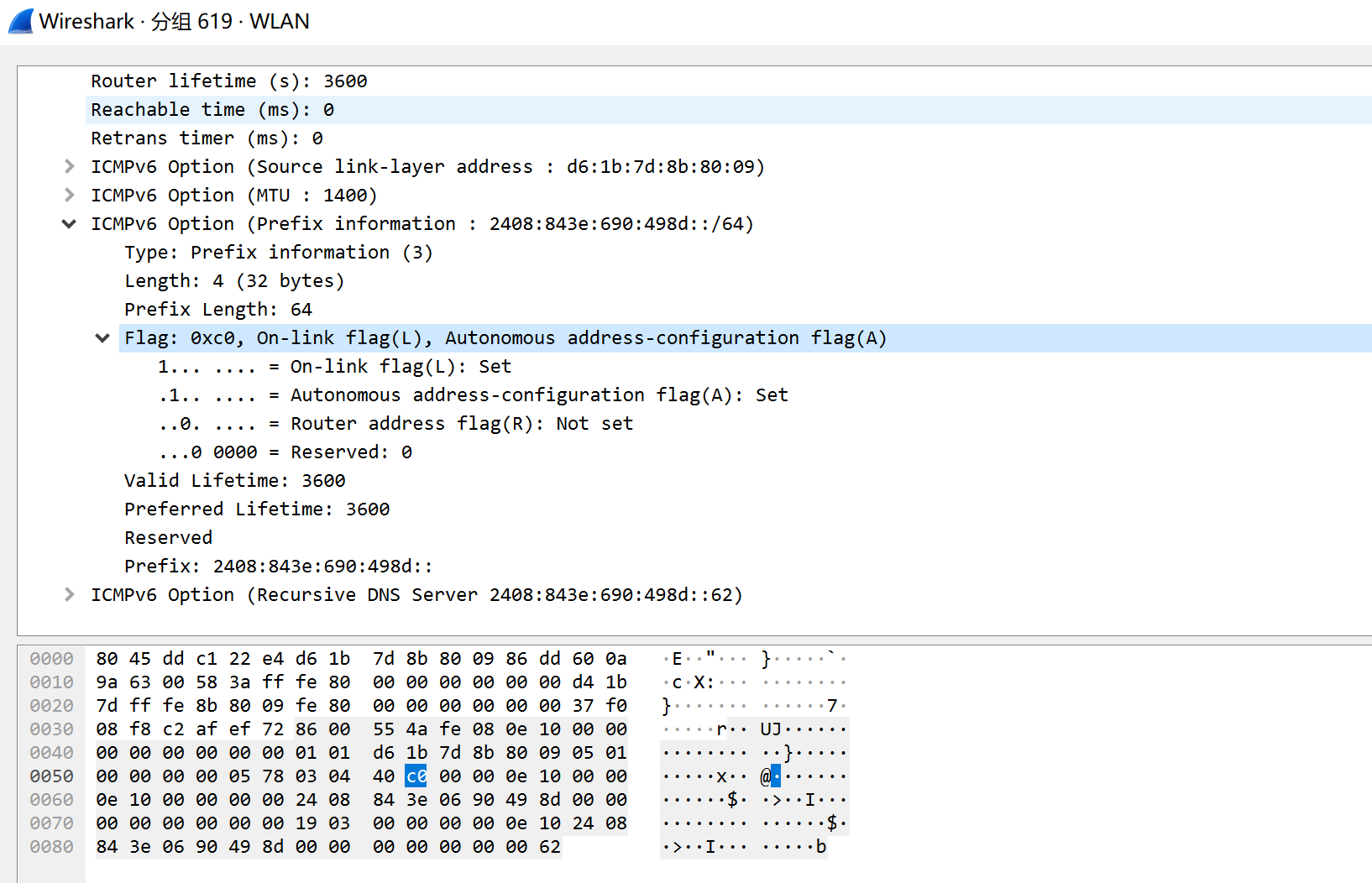1372x883 pixels.
Task: Select Router address flag(R) Not set line
Action: pos(395,424)
